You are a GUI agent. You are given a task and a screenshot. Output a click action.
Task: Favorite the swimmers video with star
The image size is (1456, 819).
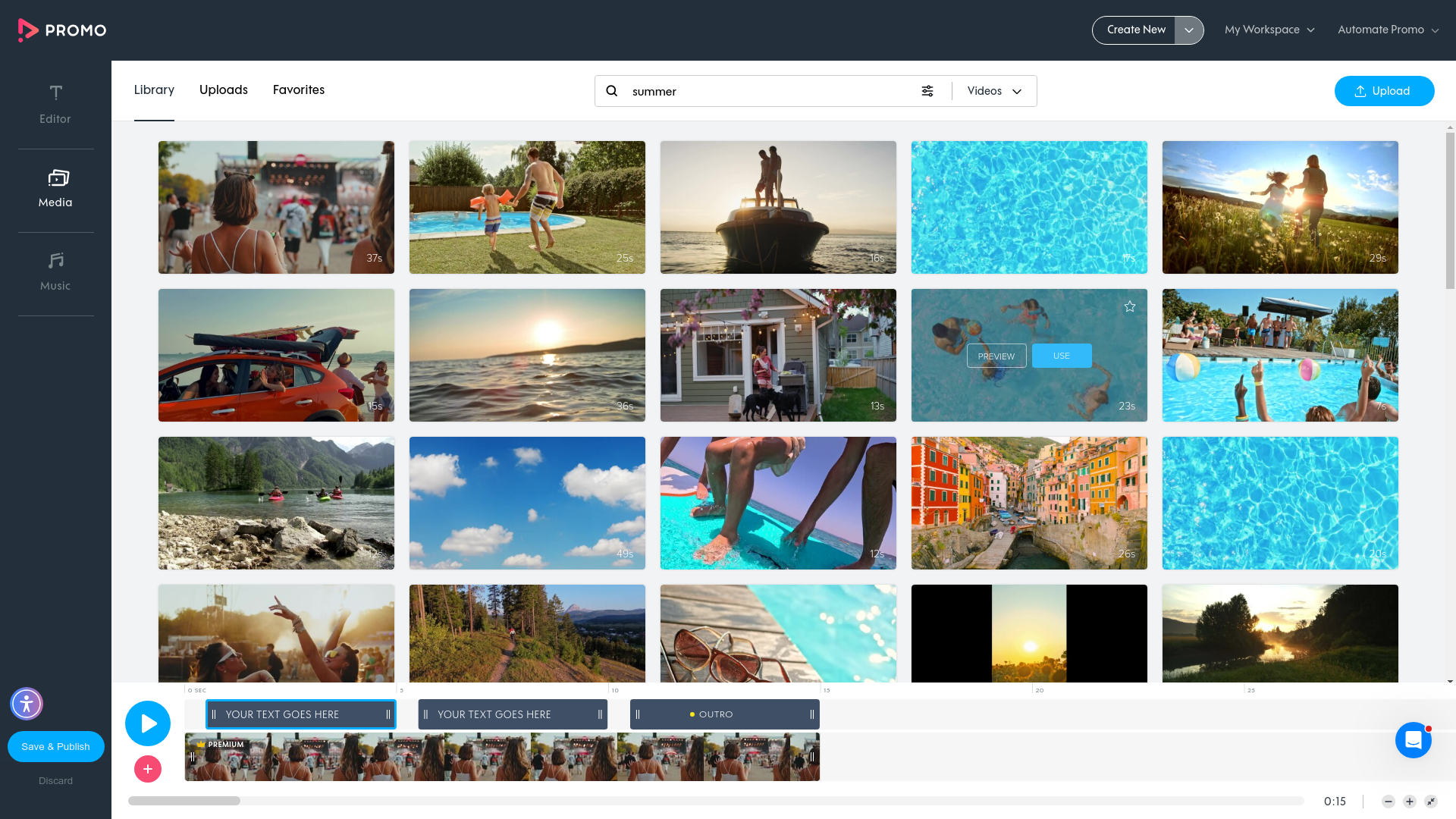click(1130, 306)
